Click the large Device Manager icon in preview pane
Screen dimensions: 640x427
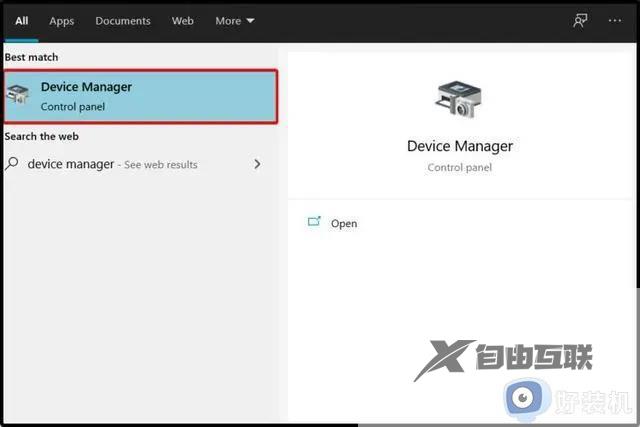pos(459,99)
